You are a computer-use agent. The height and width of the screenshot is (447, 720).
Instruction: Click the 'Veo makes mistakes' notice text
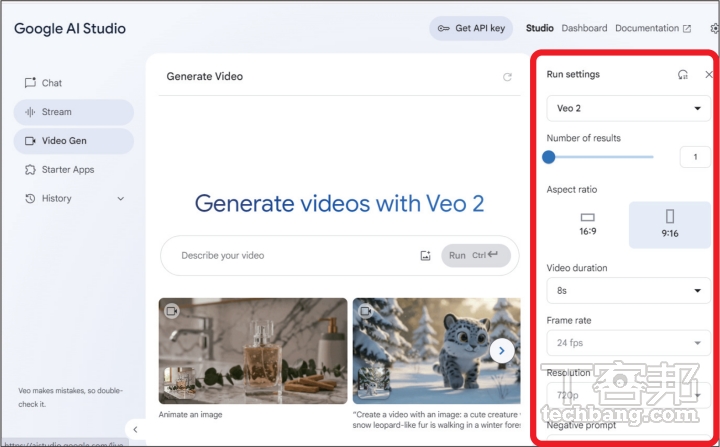coord(71,397)
